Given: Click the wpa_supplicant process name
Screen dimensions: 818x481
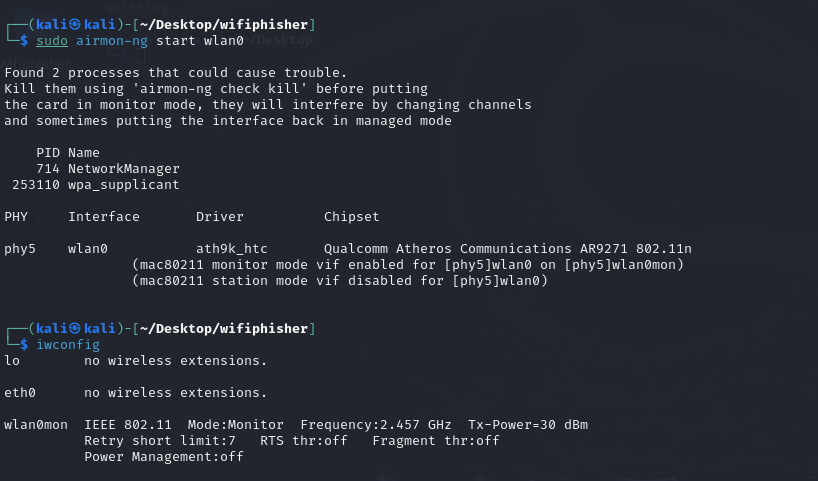Looking at the screenshot, I should pyautogui.click(x=124, y=185).
